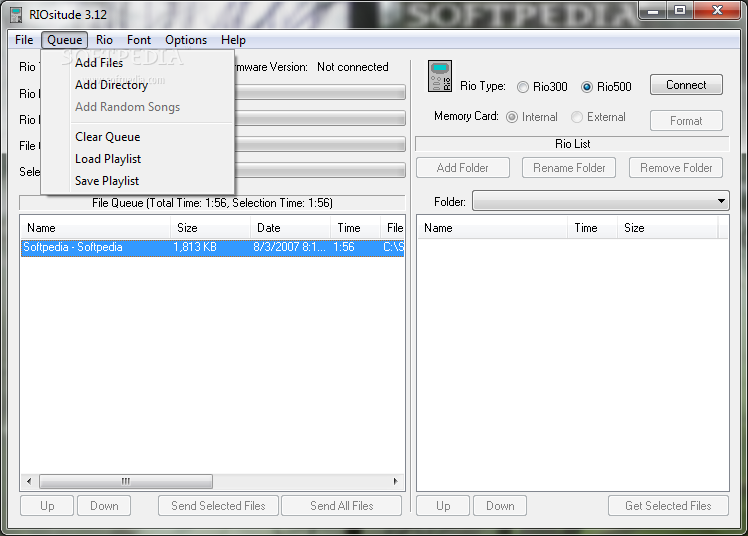Click the RIOsitude title bar app icon
The width and height of the screenshot is (748, 536).
[16, 15]
